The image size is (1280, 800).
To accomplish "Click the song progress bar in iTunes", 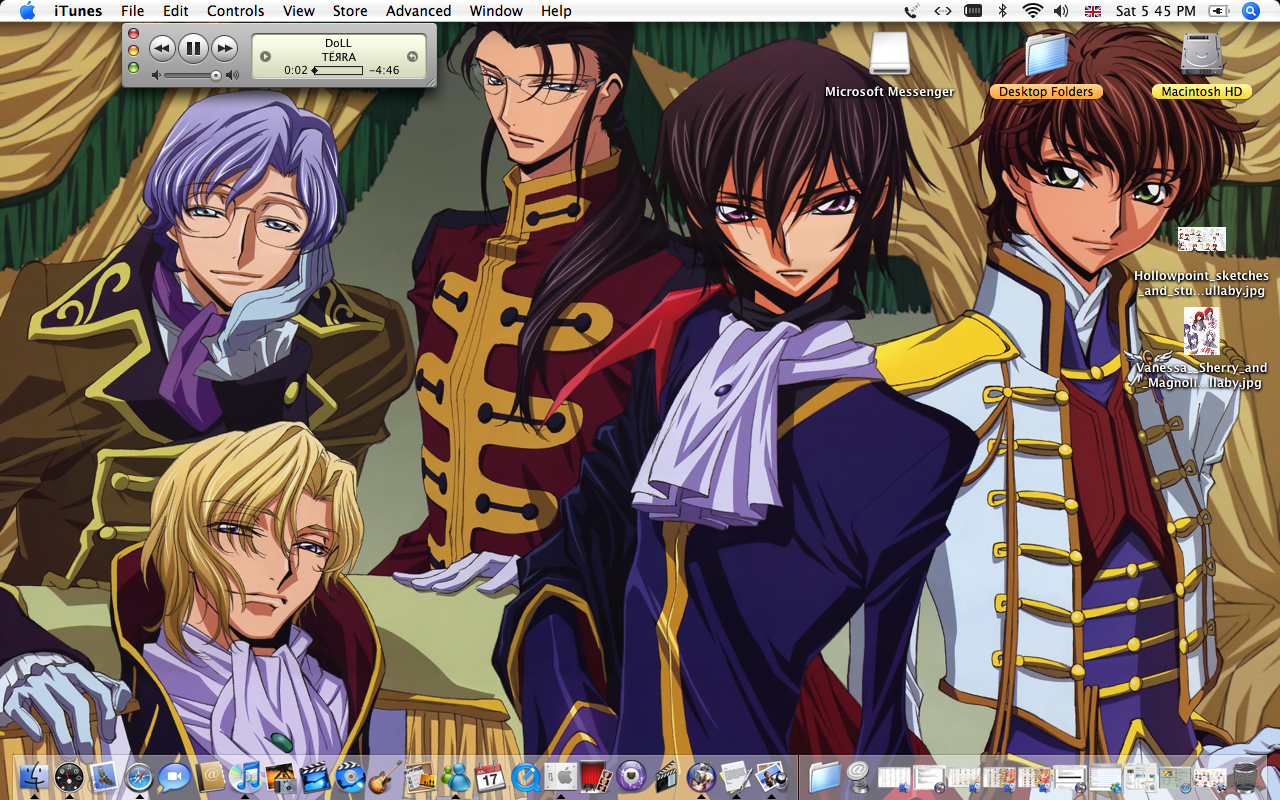I will coord(338,71).
